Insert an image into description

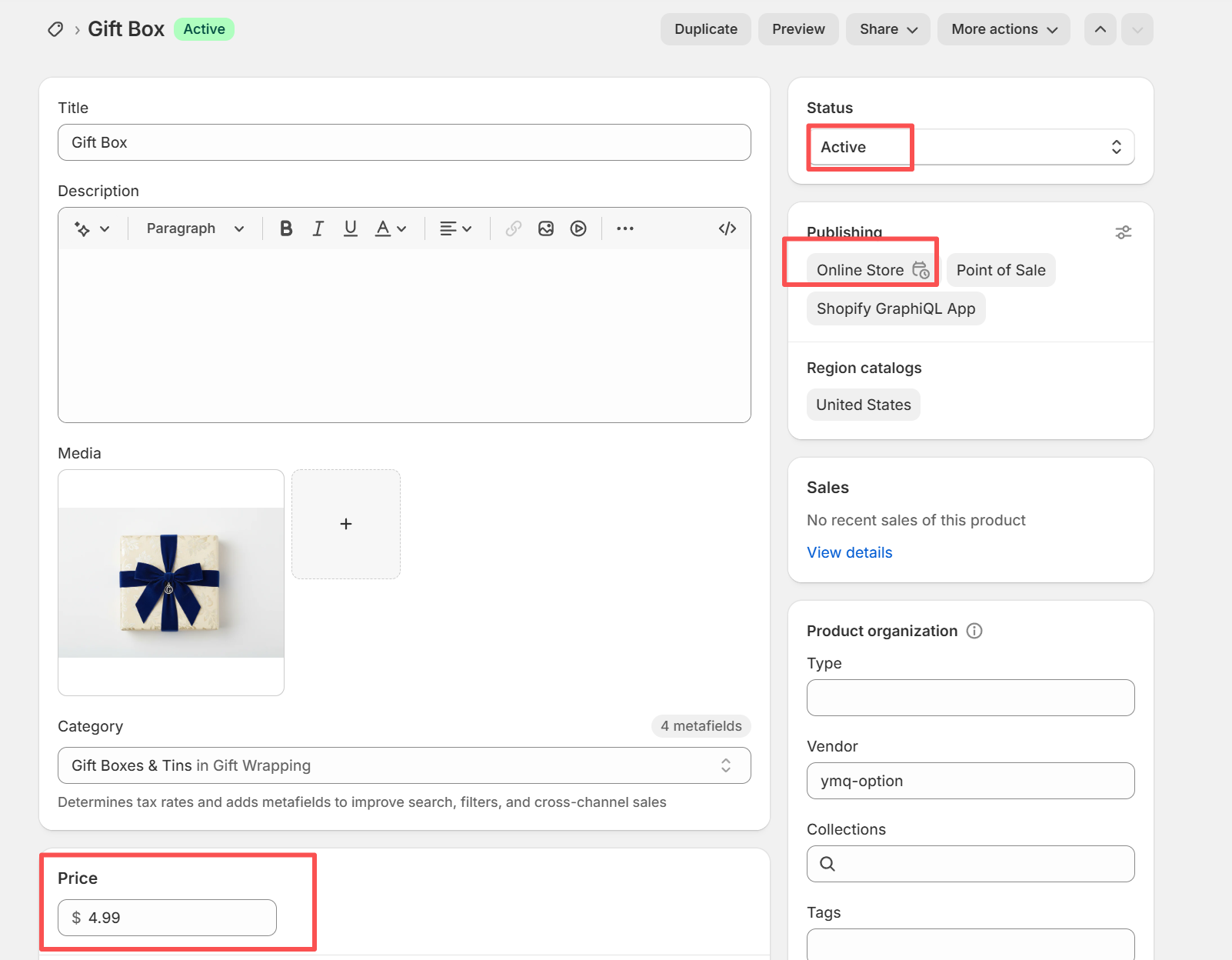pos(546,228)
